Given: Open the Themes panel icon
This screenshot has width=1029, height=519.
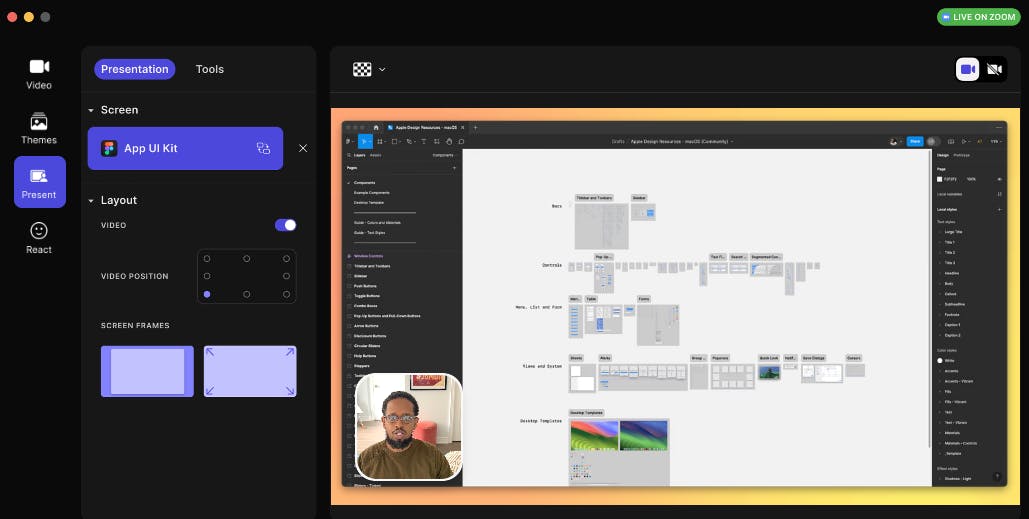Looking at the screenshot, I should [x=39, y=128].
